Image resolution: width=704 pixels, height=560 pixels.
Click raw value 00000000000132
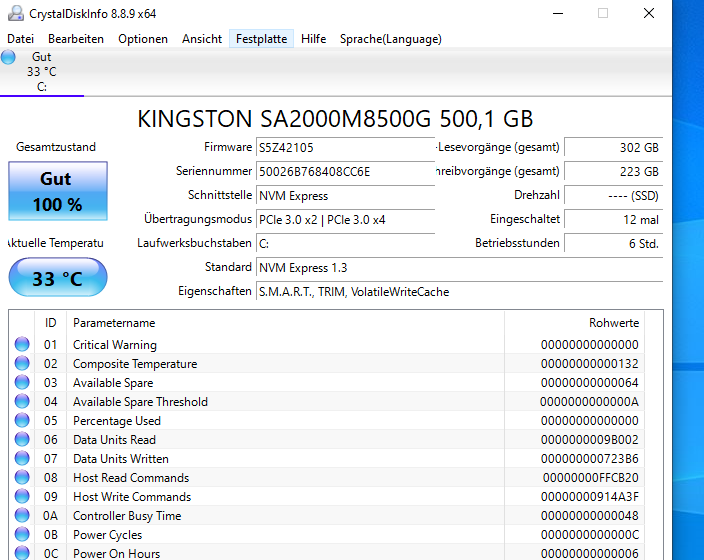[x=590, y=364]
